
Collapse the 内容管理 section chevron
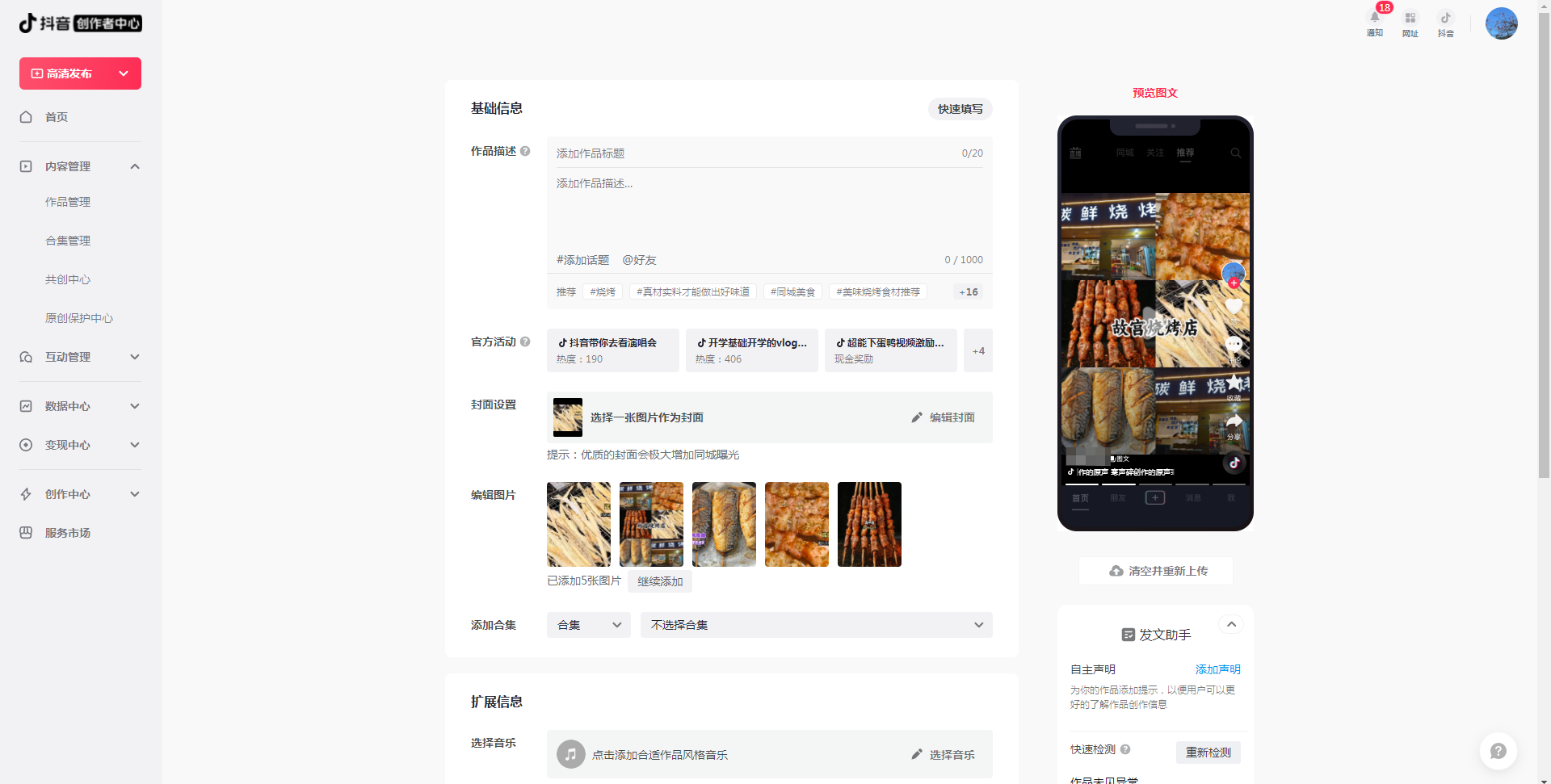(135, 166)
